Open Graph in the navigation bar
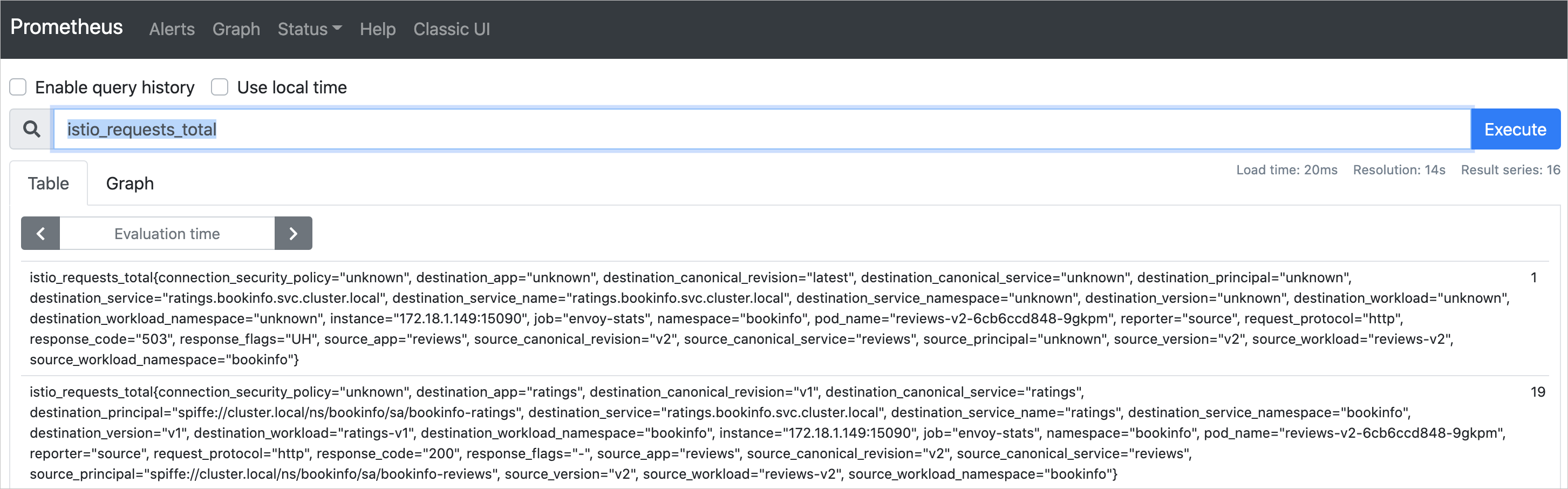 point(236,29)
